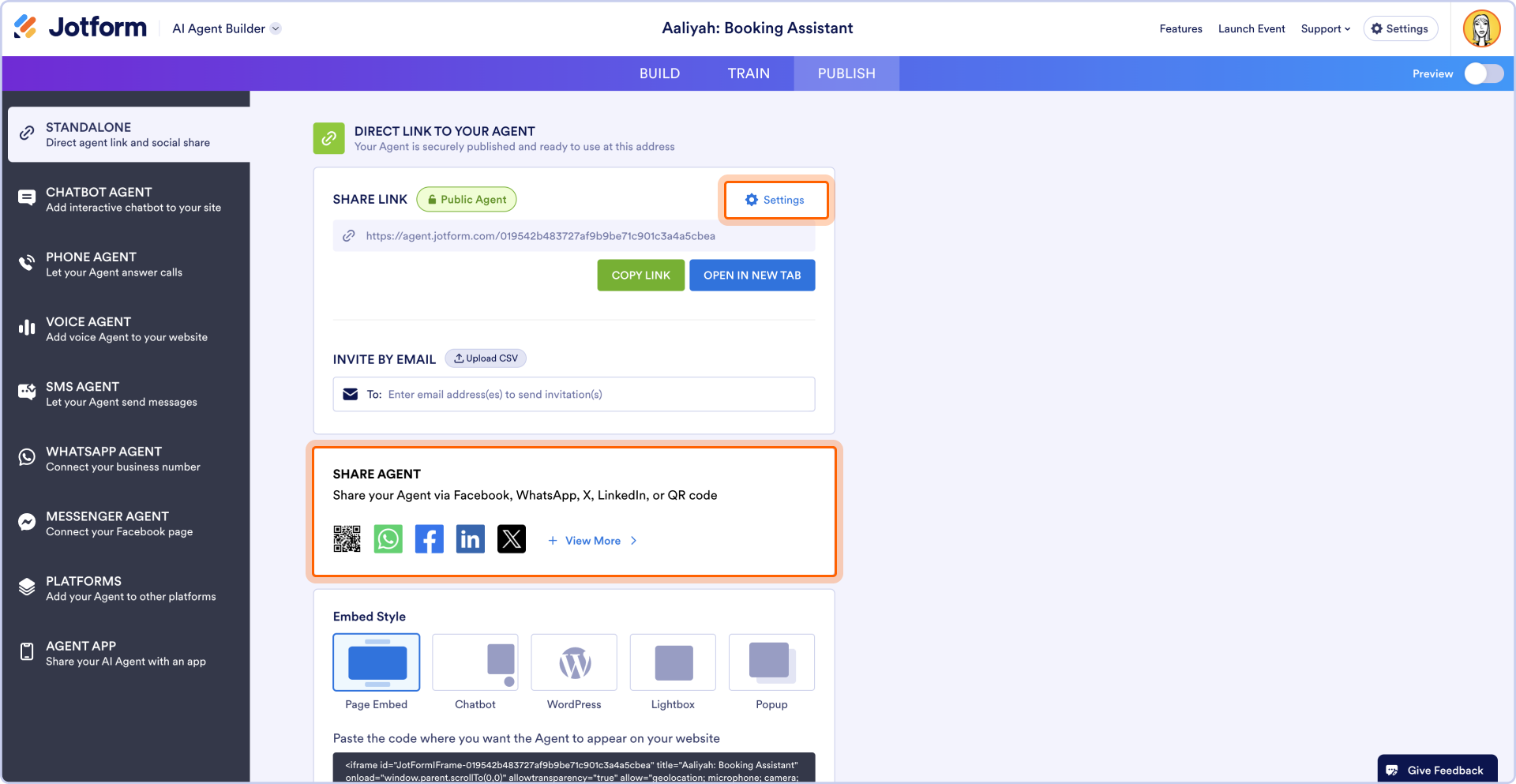Share agent on LinkedIn icon
This screenshot has height=784, width=1516.
(470, 539)
